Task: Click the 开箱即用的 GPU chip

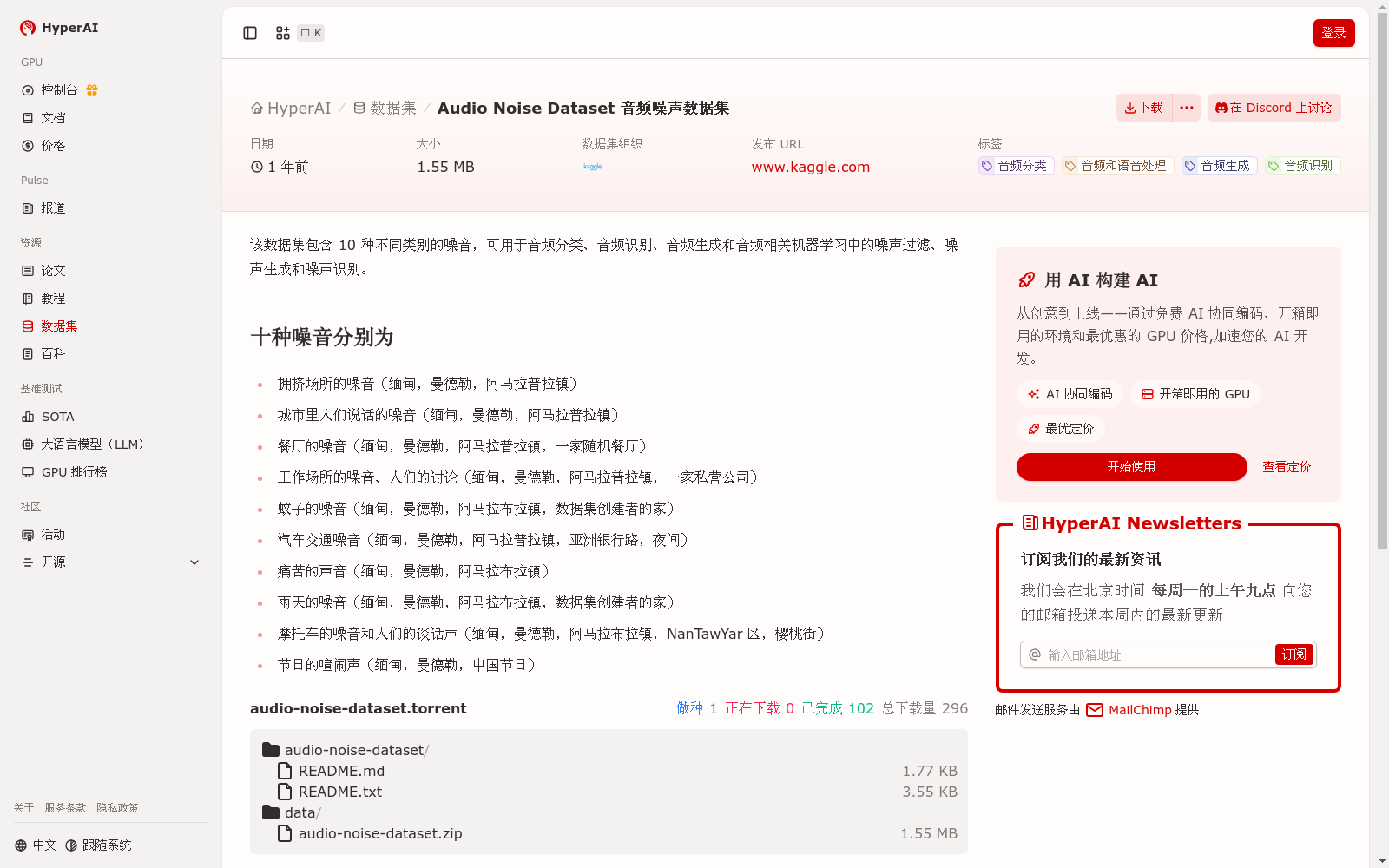Action: (1195, 394)
